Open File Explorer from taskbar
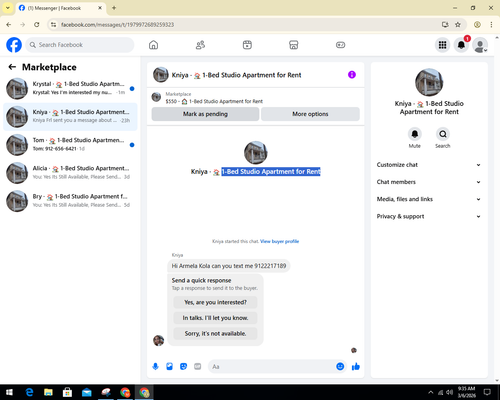 (48, 392)
